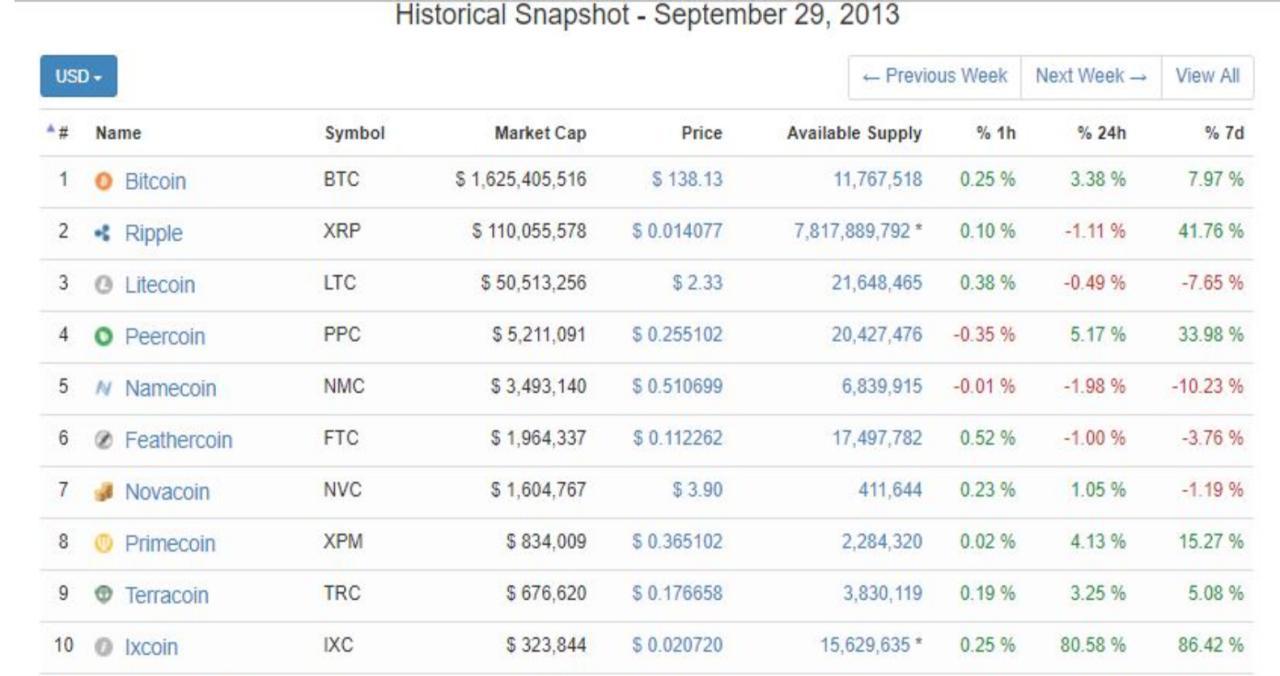
Task: Go to Next Week snapshot
Action: [x=1090, y=76]
